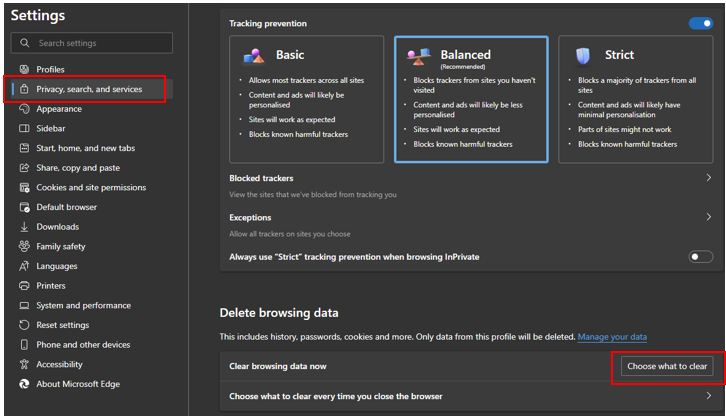
Task: Click the Basic tracking shapes icon
Action: tap(254, 56)
